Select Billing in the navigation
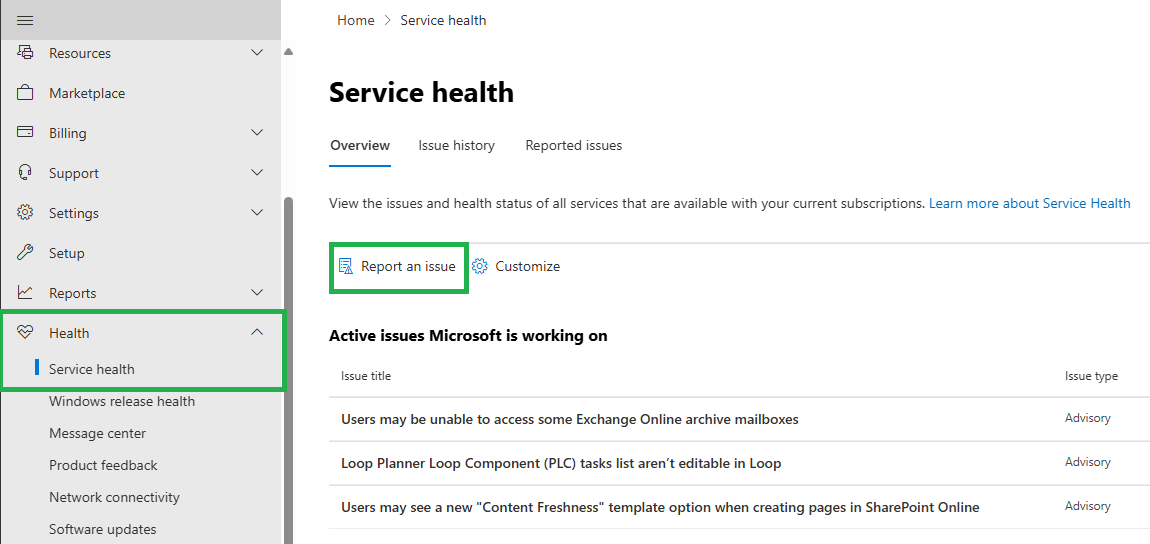 (67, 133)
